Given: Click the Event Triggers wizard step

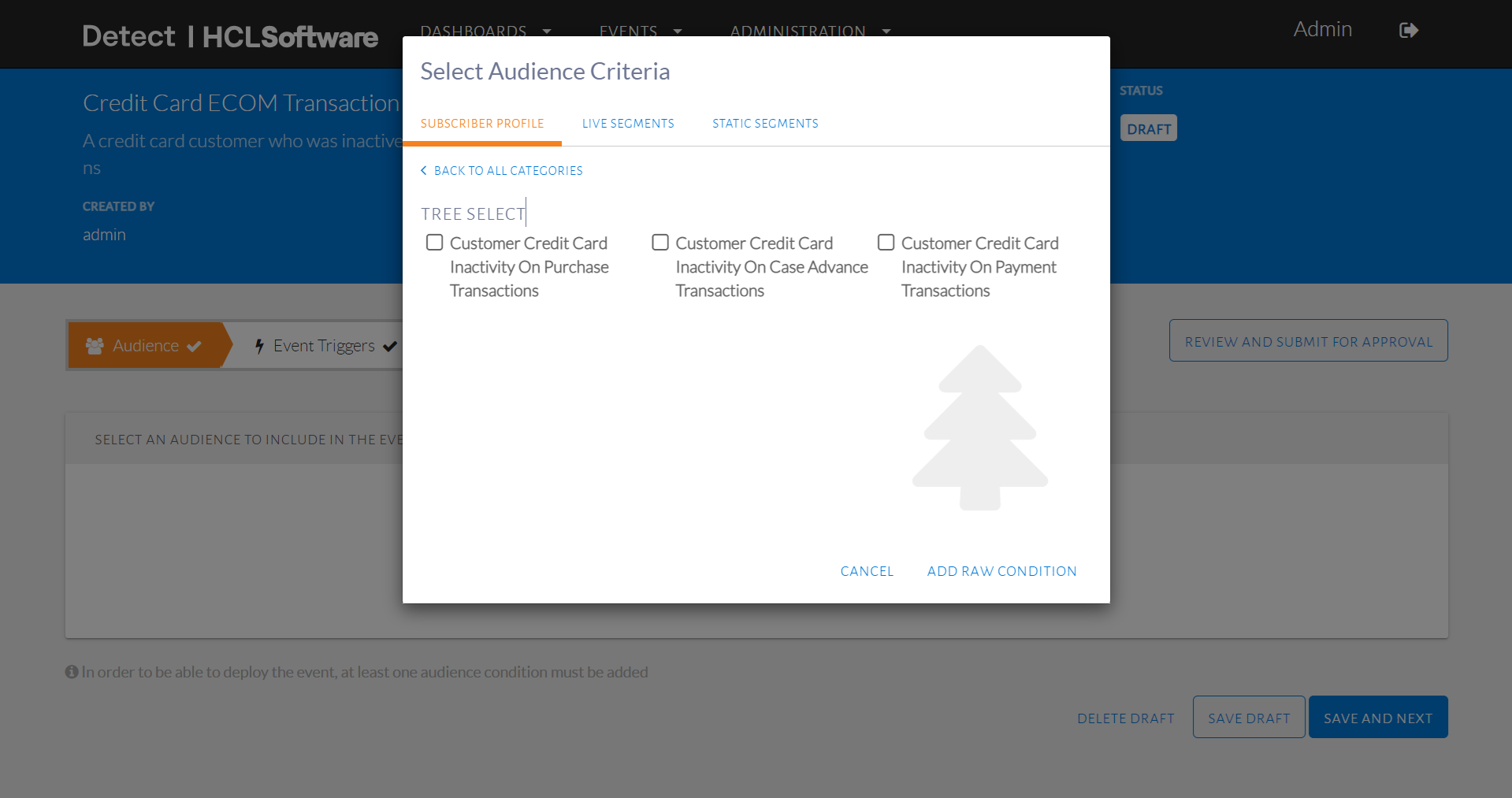Looking at the screenshot, I should pos(325,346).
